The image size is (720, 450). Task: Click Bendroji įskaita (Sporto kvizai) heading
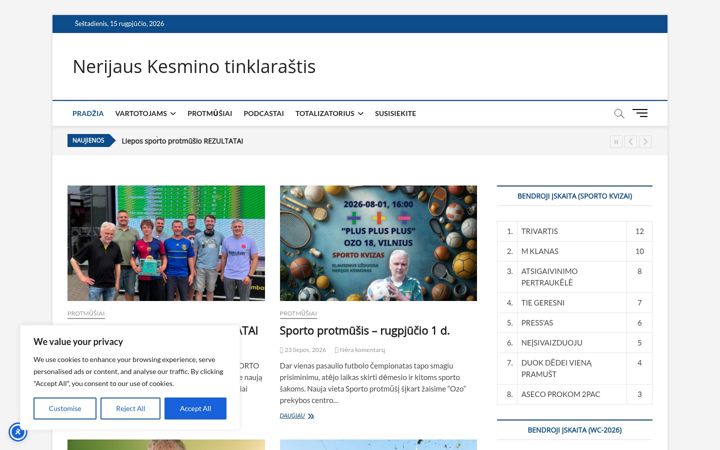pos(574,196)
